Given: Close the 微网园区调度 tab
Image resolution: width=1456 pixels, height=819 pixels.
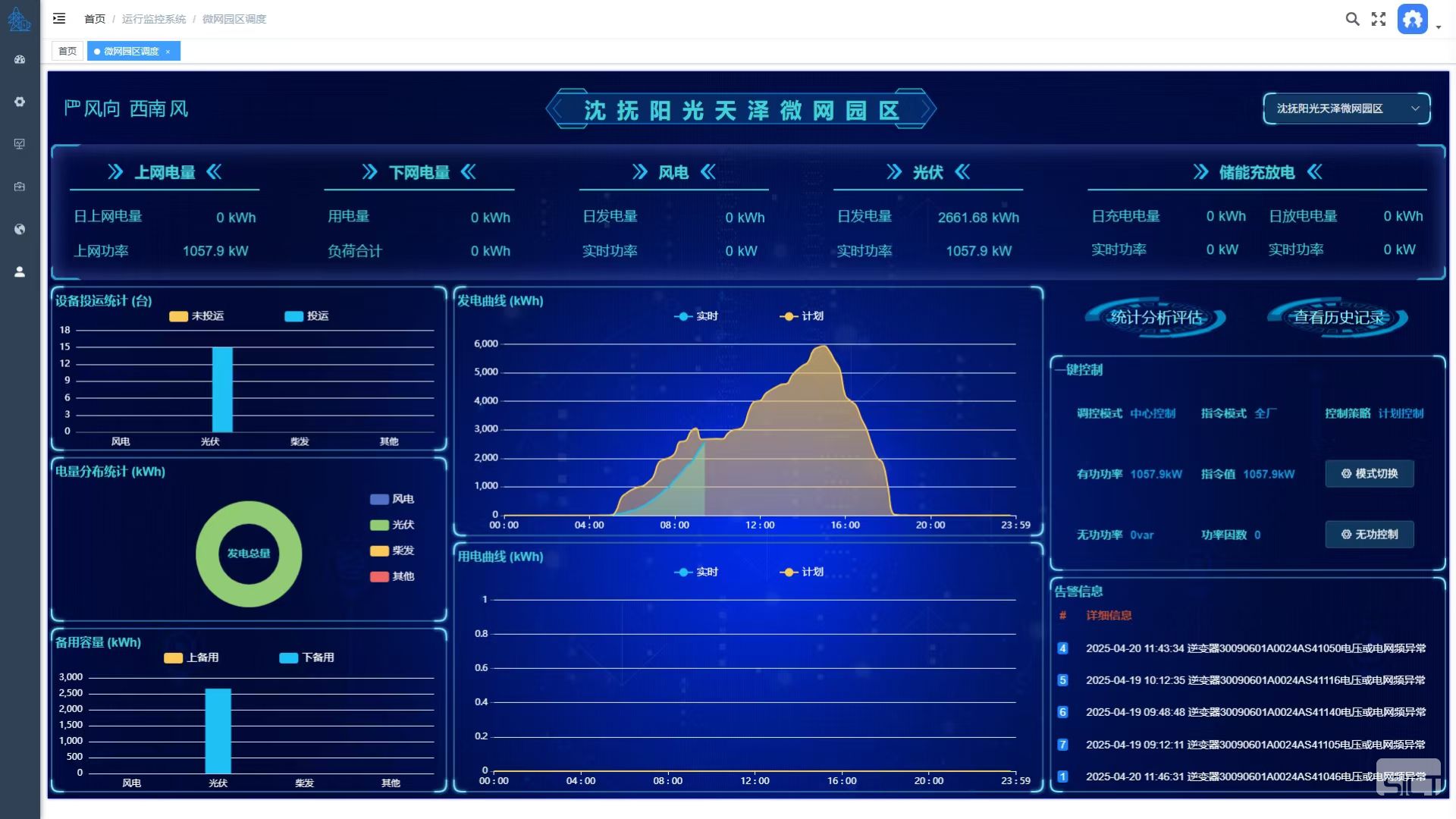Looking at the screenshot, I should click(168, 52).
